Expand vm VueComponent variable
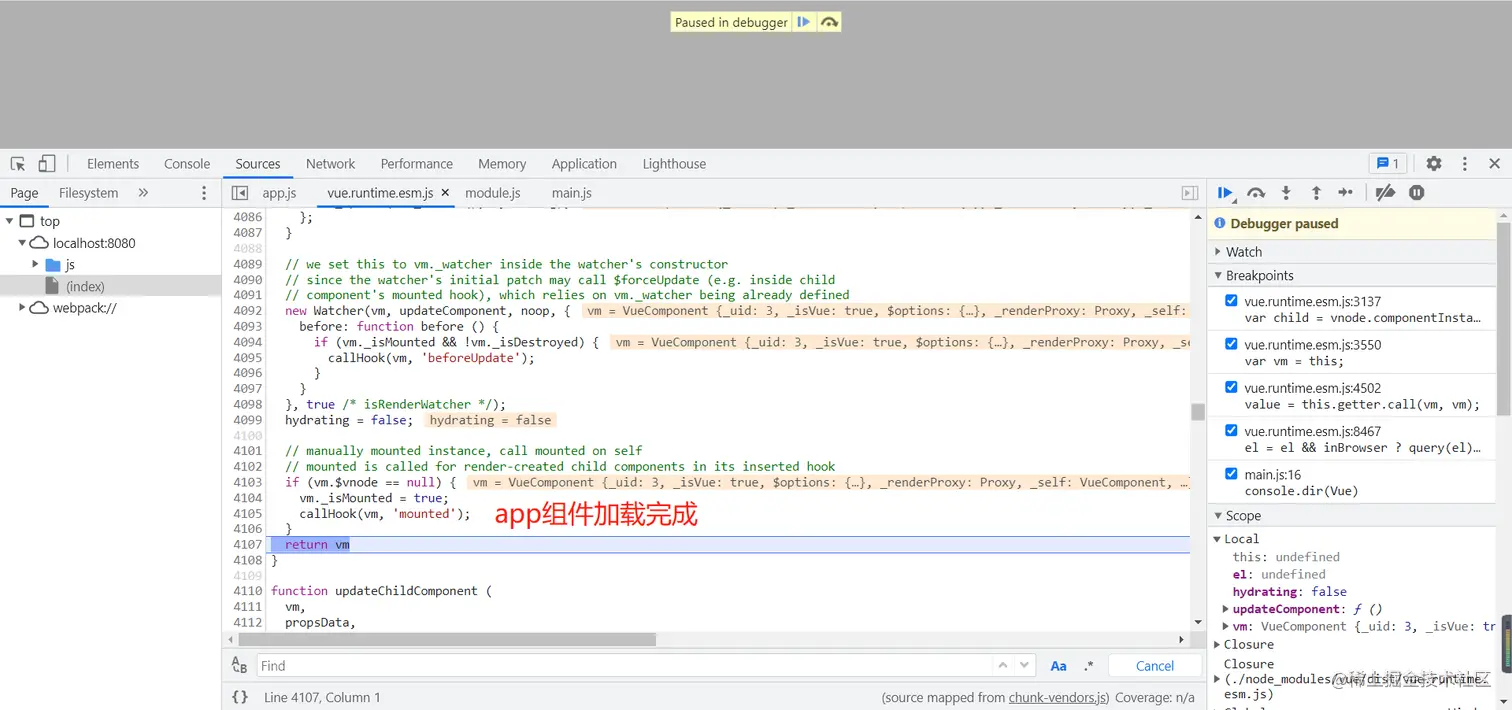 (x=1226, y=626)
